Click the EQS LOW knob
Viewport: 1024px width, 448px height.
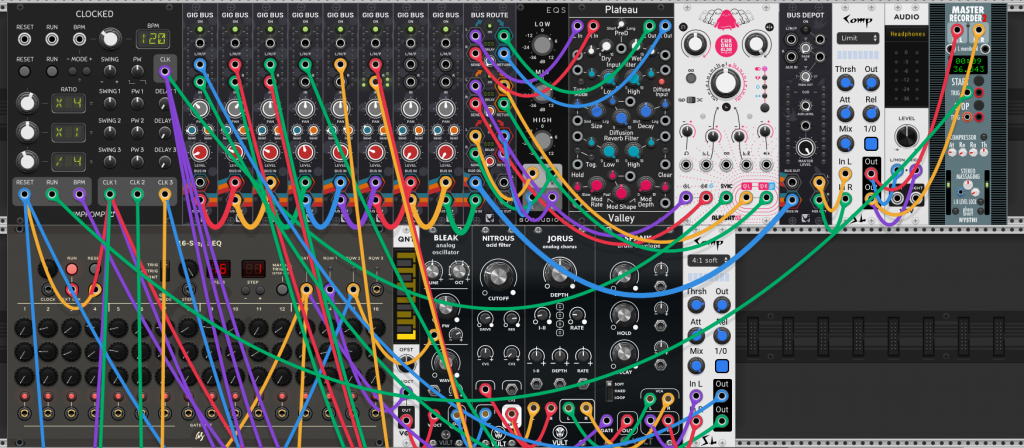(542, 44)
